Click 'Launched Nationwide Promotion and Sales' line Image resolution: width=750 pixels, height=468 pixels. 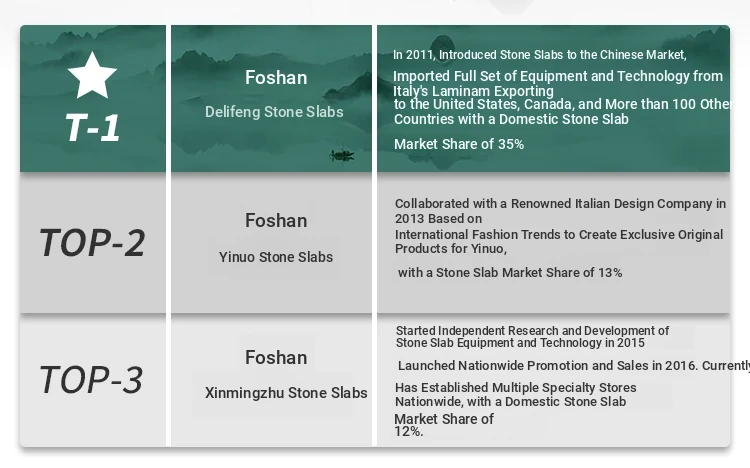point(573,366)
